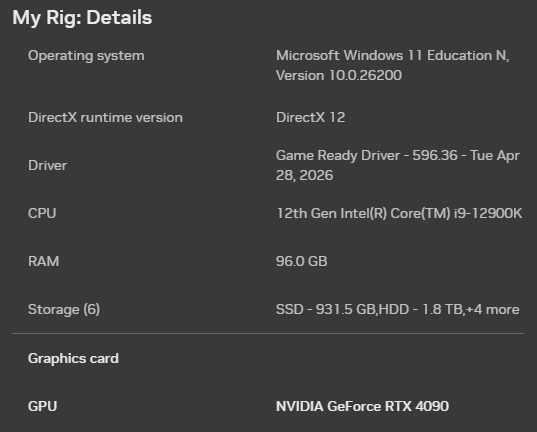Click the GPU row label

click(42, 406)
